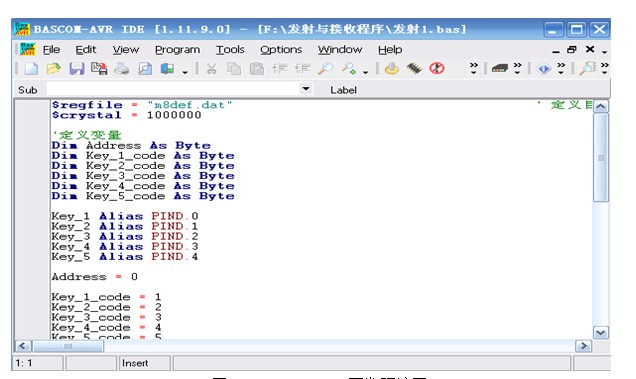The image size is (636, 379).
Task: Expand toolbar overflow chevron after syntax check icon
Action: pos(473,68)
